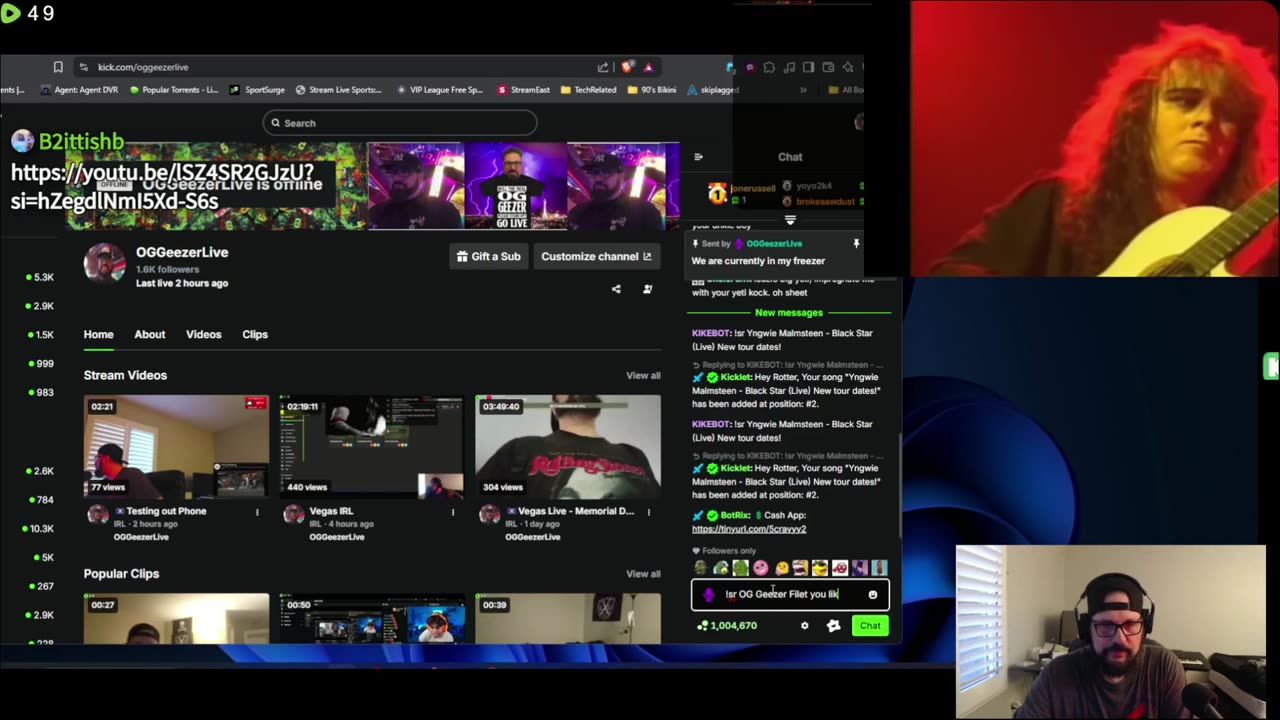Screen dimensions: 1280x720
Task: Open the chat moderator badge icon next to gear
Action: [x=833, y=626]
